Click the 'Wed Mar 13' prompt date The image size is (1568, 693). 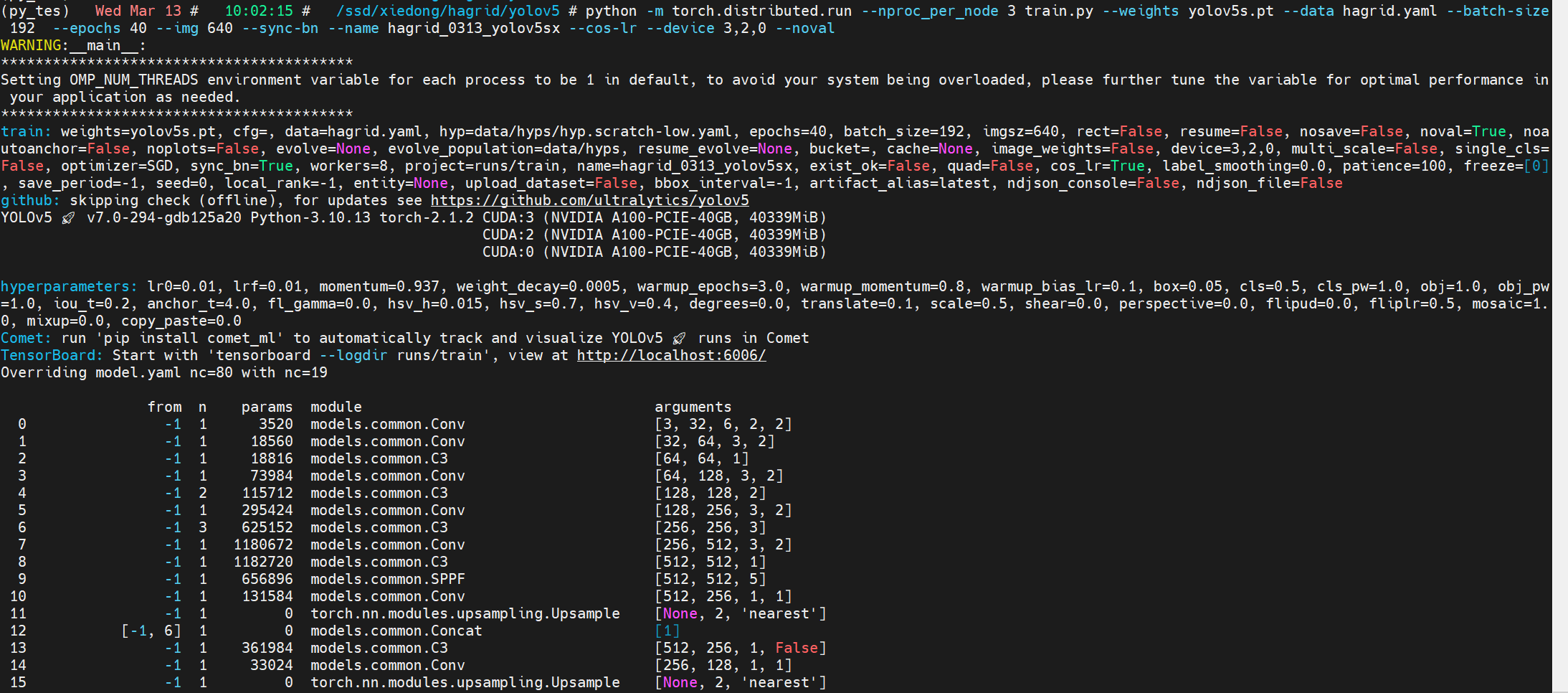click(x=138, y=11)
